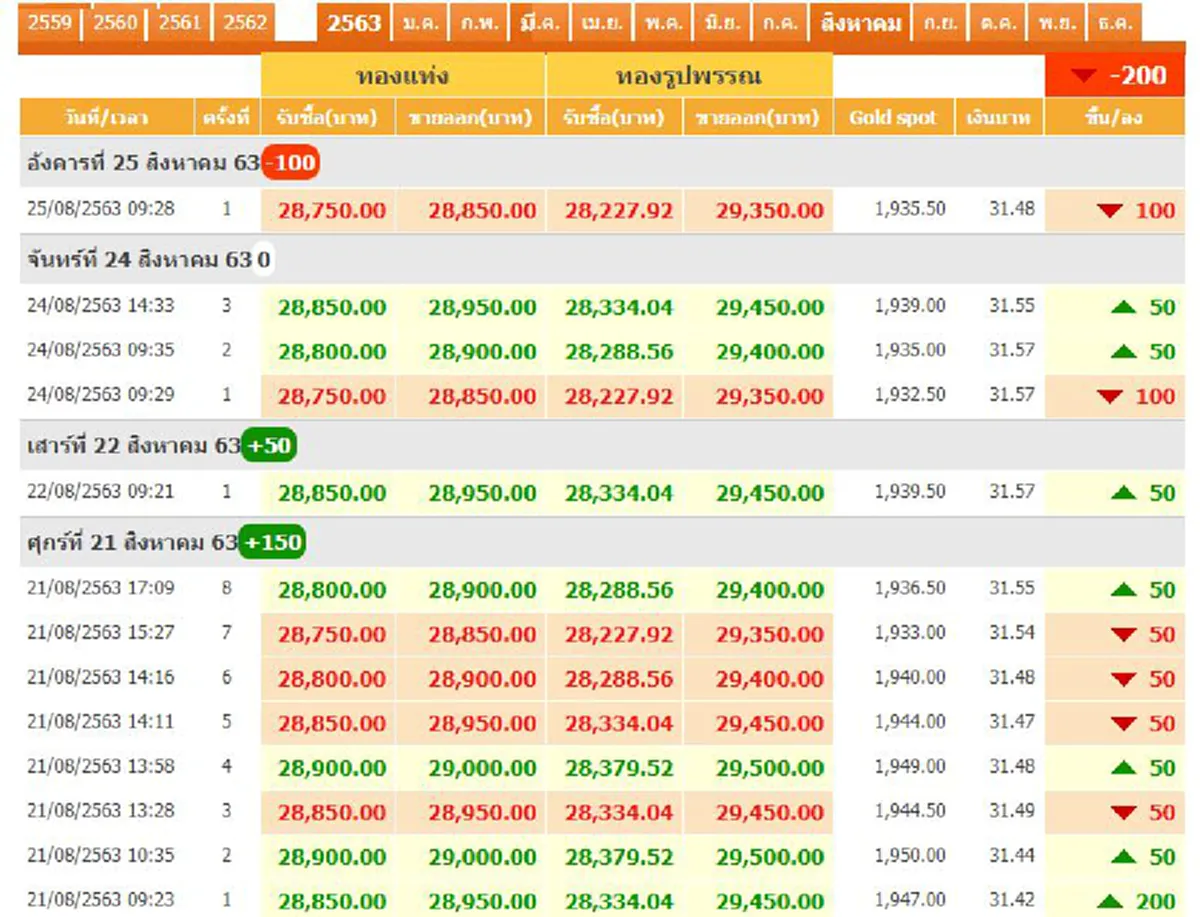Select the timestamp 21/08/2563 09:23
The image size is (1200, 917).
pyautogui.click(x=101, y=900)
